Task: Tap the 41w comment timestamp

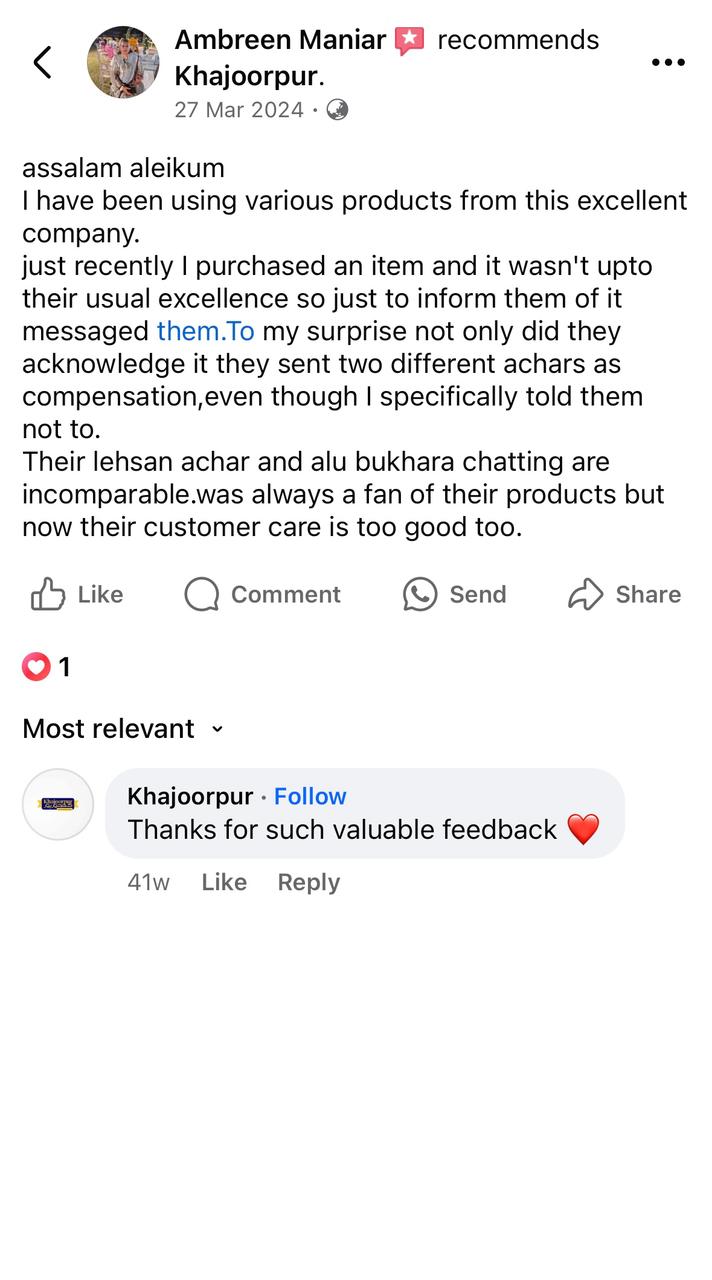Action: coord(148,882)
